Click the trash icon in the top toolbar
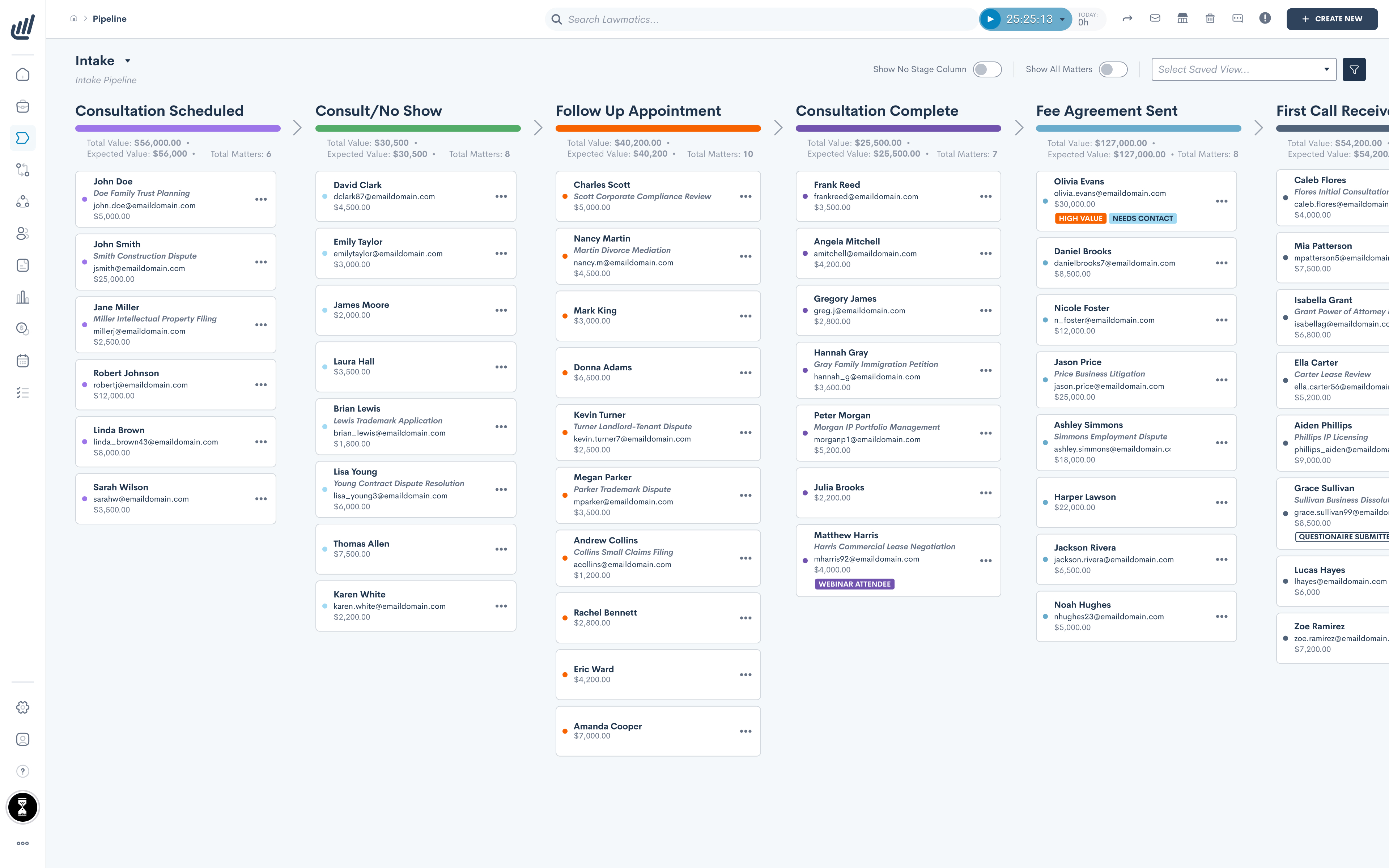 (x=1211, y=18)
